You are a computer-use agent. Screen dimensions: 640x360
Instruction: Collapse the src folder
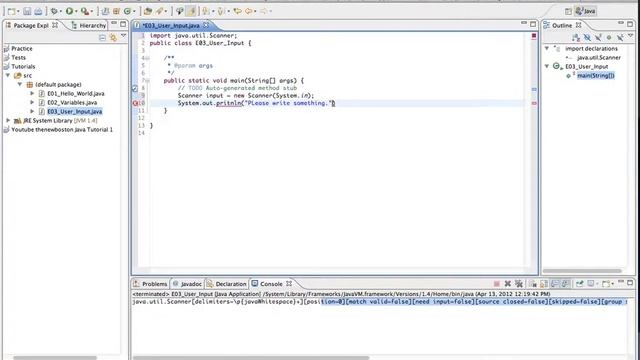[x=8, y=76]
